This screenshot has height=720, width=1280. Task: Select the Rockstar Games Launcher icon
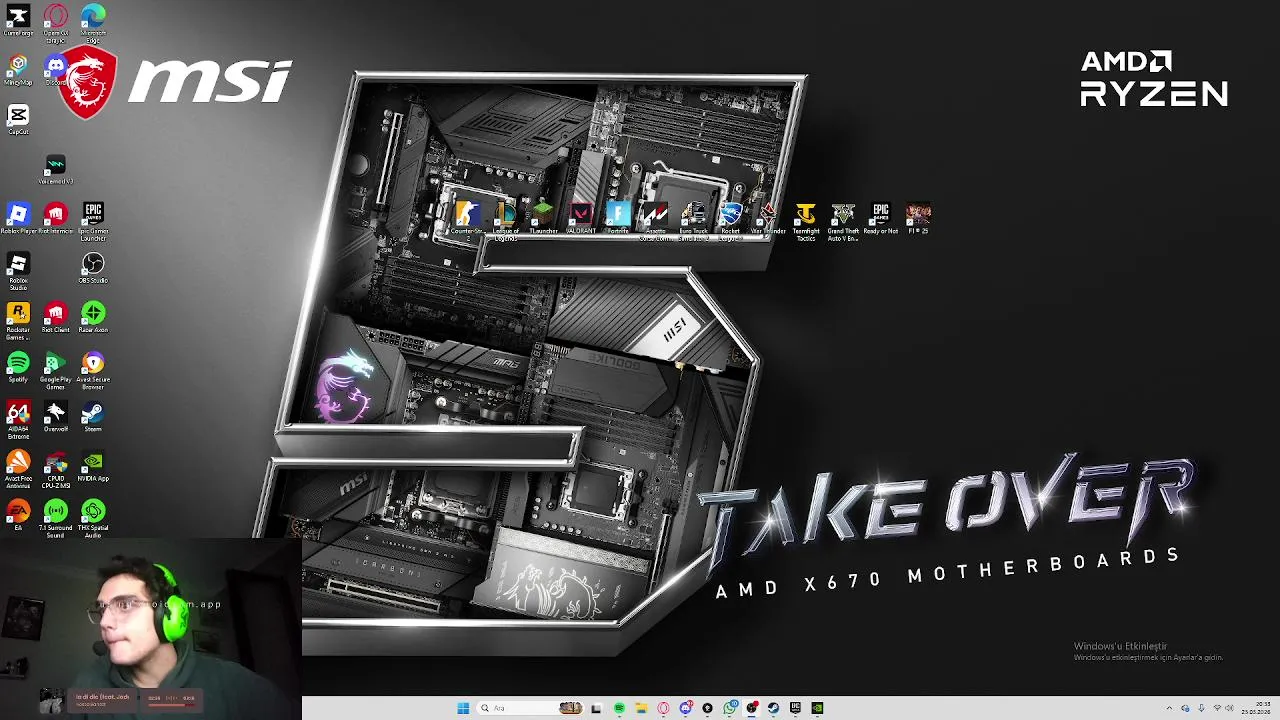tap(18, 321)
